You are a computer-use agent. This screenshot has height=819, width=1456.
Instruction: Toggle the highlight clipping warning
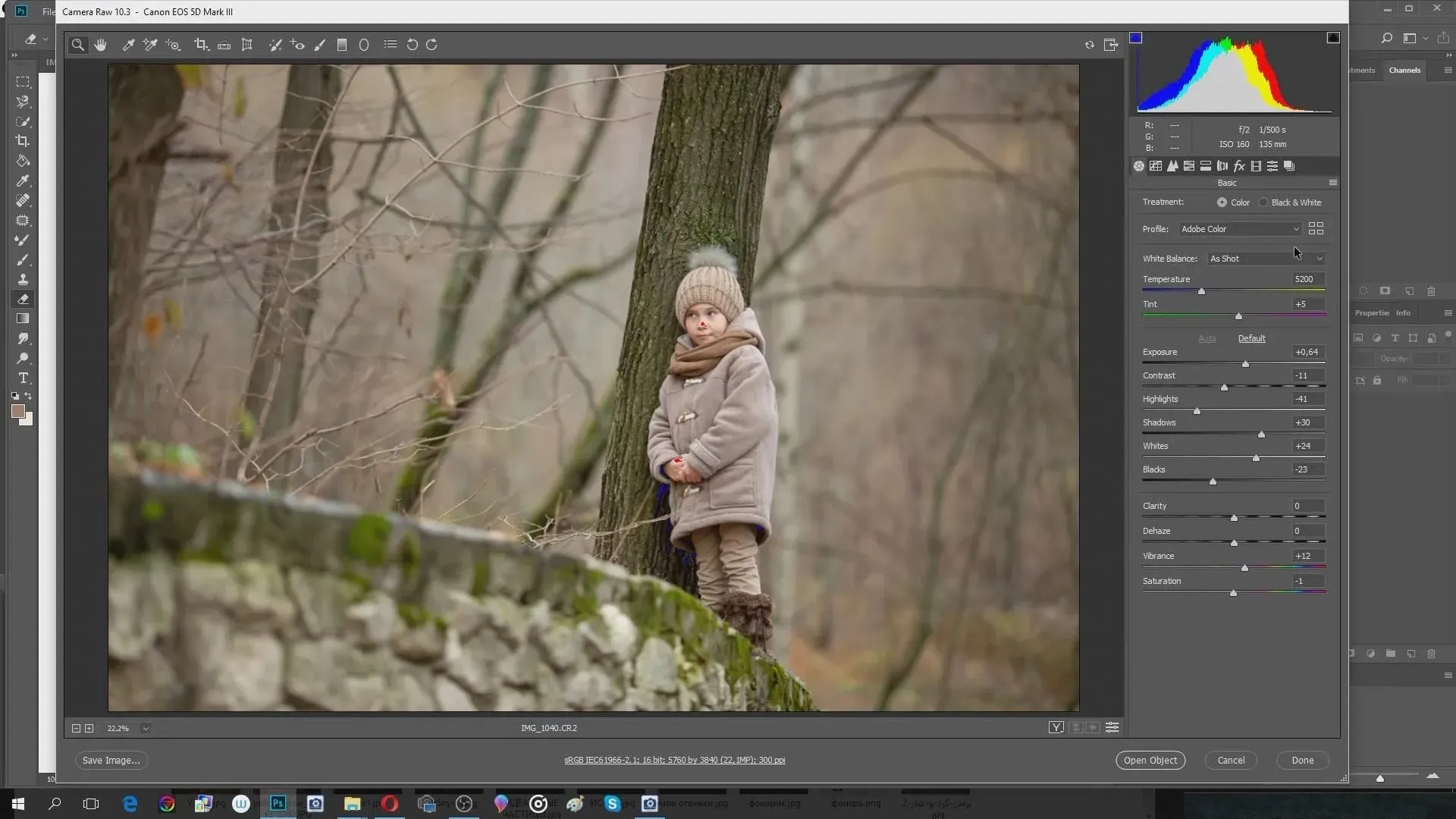(1332, 38)
